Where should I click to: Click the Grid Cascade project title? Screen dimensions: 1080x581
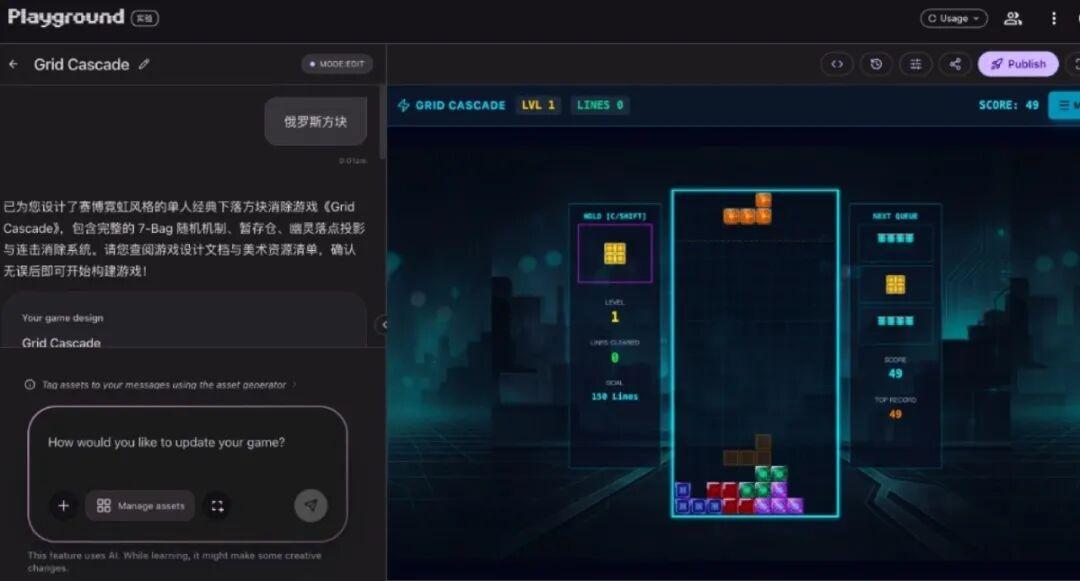pyautogui.click(x=81, y=64)
